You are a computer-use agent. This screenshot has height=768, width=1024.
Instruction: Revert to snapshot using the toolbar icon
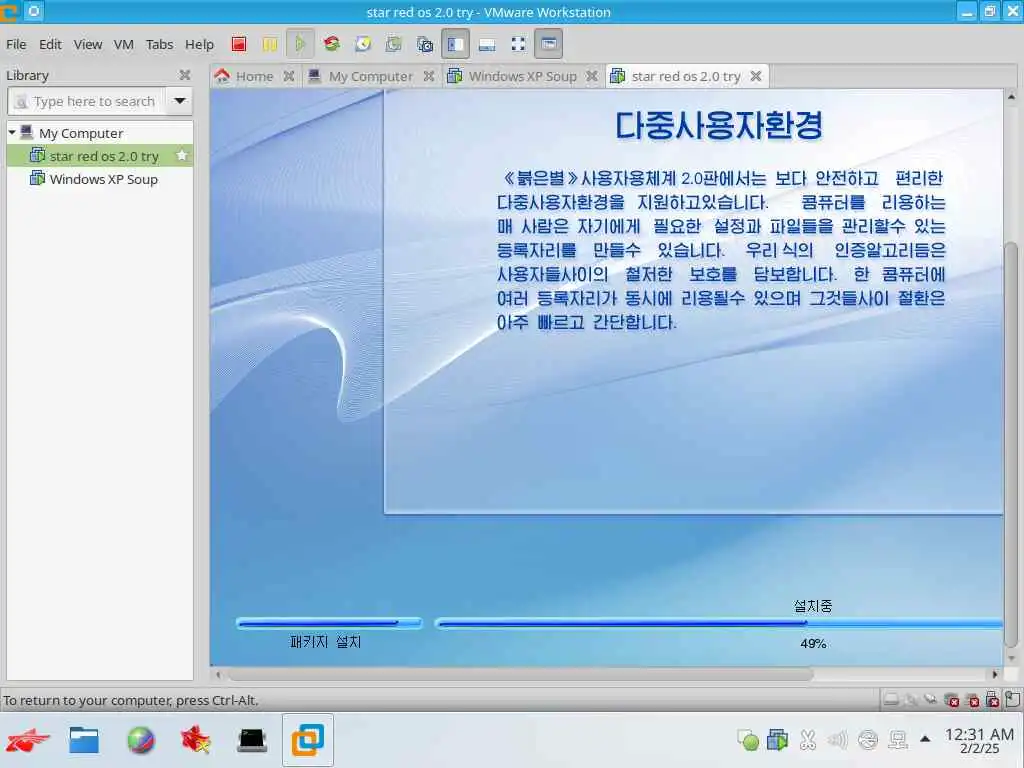tap(394, 44)
